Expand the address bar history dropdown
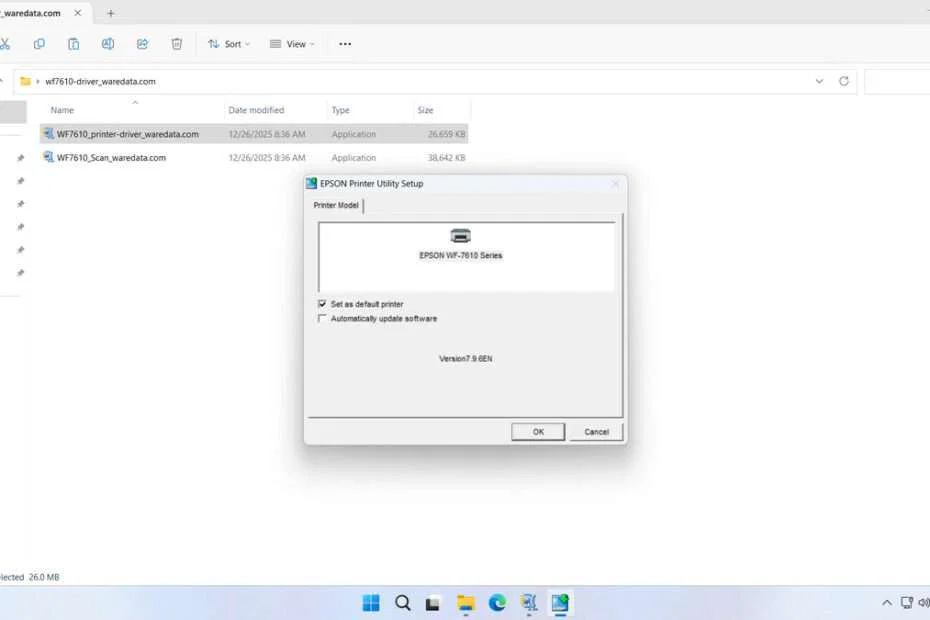This screenshot has width=930, height=620. point(819,81)
